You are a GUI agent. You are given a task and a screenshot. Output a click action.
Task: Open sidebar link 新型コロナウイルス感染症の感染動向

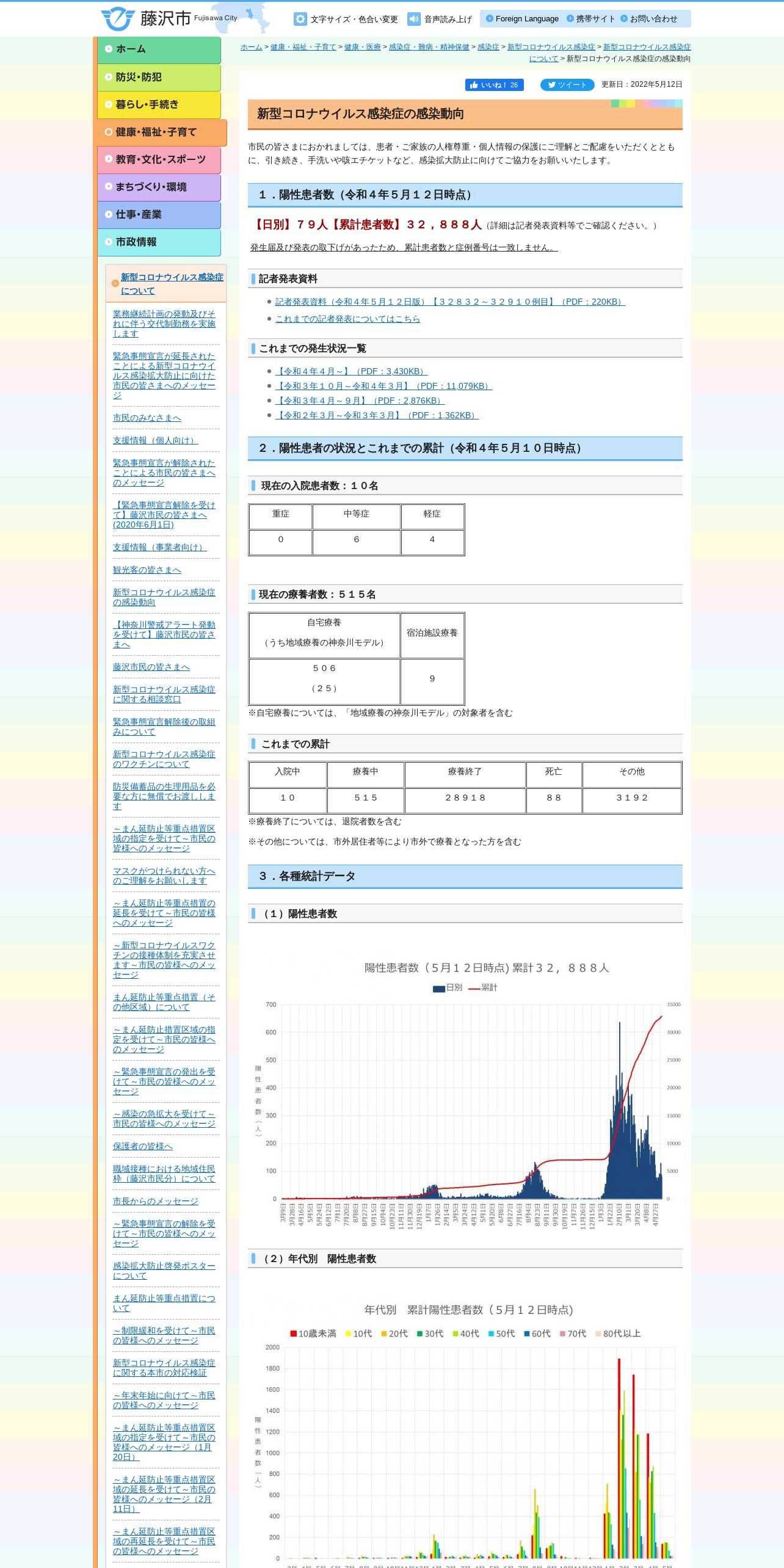click(x=164, y=598)
